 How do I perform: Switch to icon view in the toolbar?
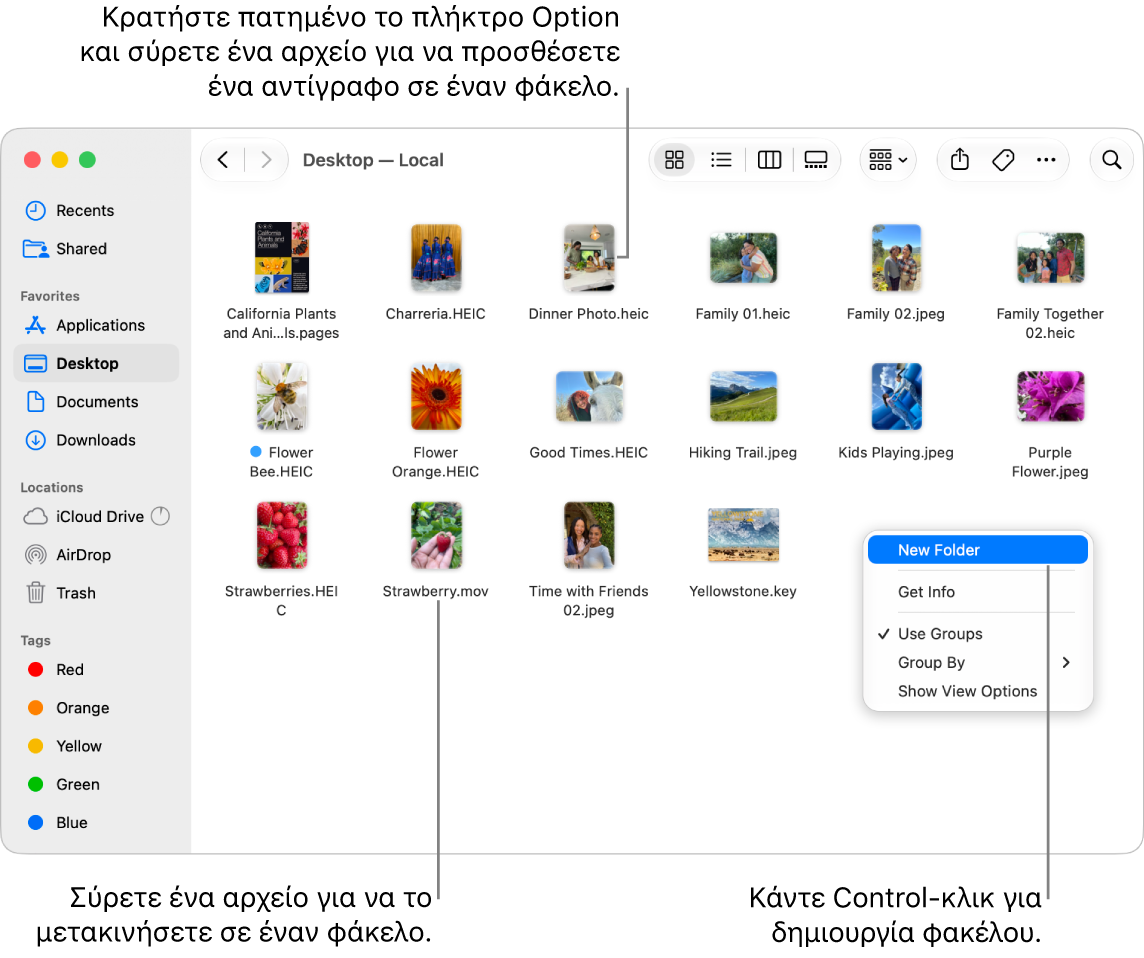(674, 160)
